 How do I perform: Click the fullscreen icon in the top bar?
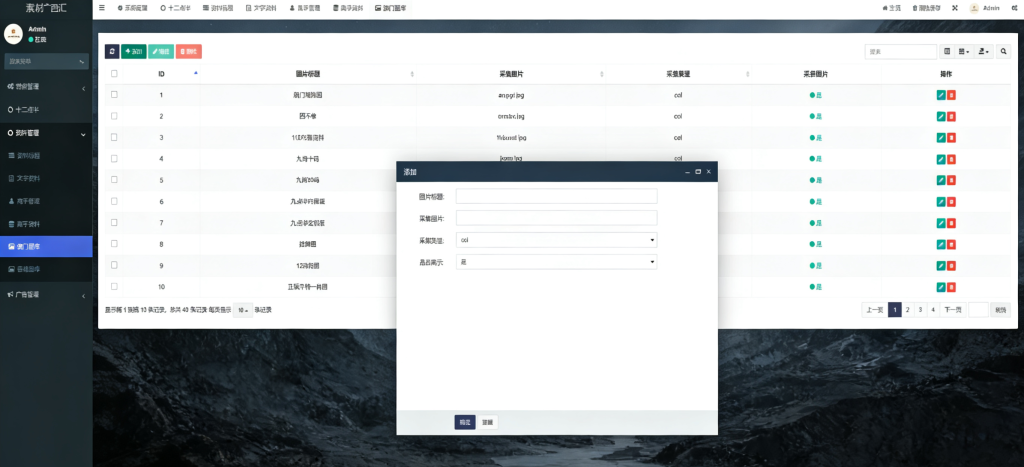[x=955, y=8]
